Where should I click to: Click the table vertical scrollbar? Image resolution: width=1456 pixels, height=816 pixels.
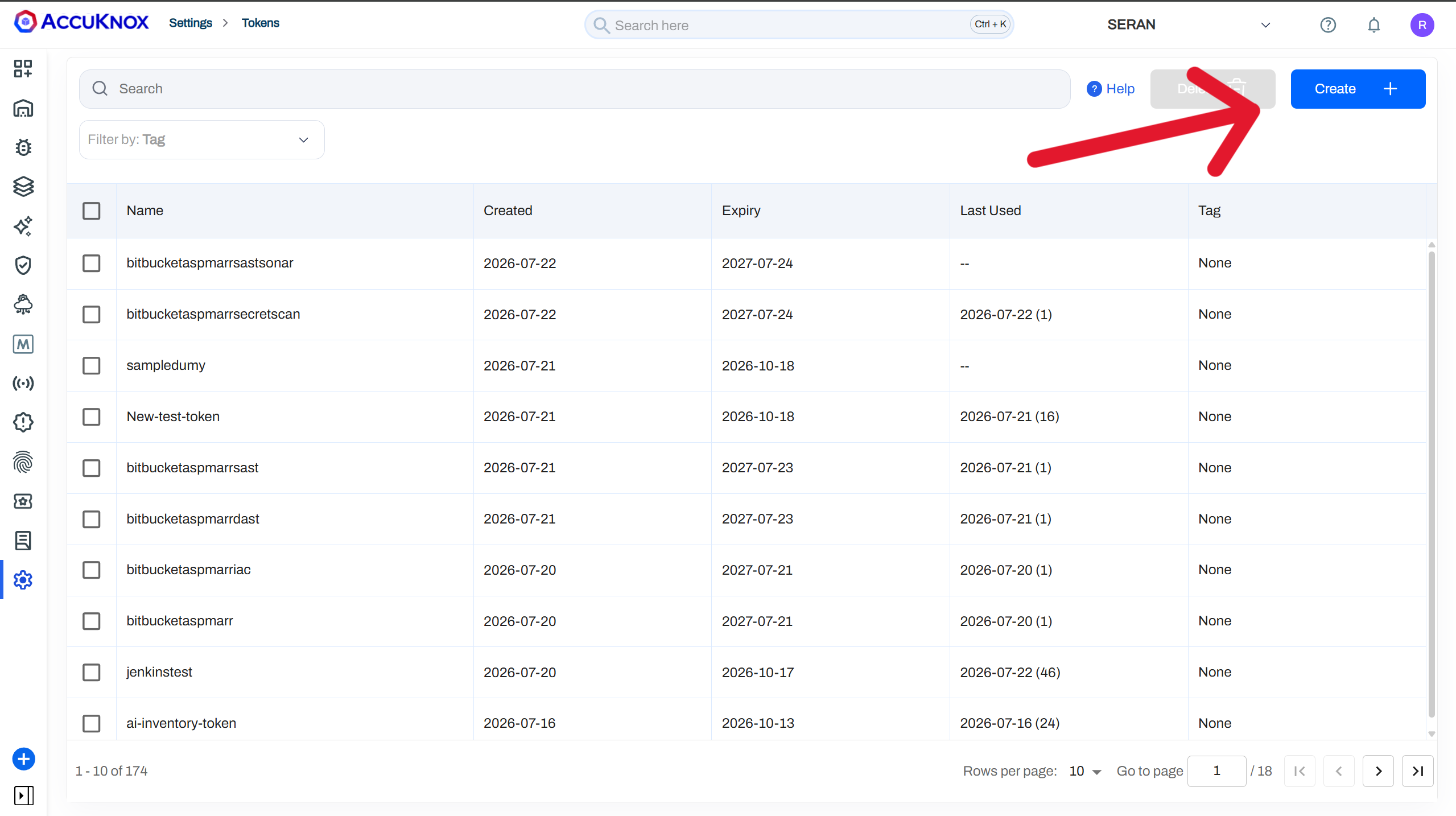point(1432,484)
